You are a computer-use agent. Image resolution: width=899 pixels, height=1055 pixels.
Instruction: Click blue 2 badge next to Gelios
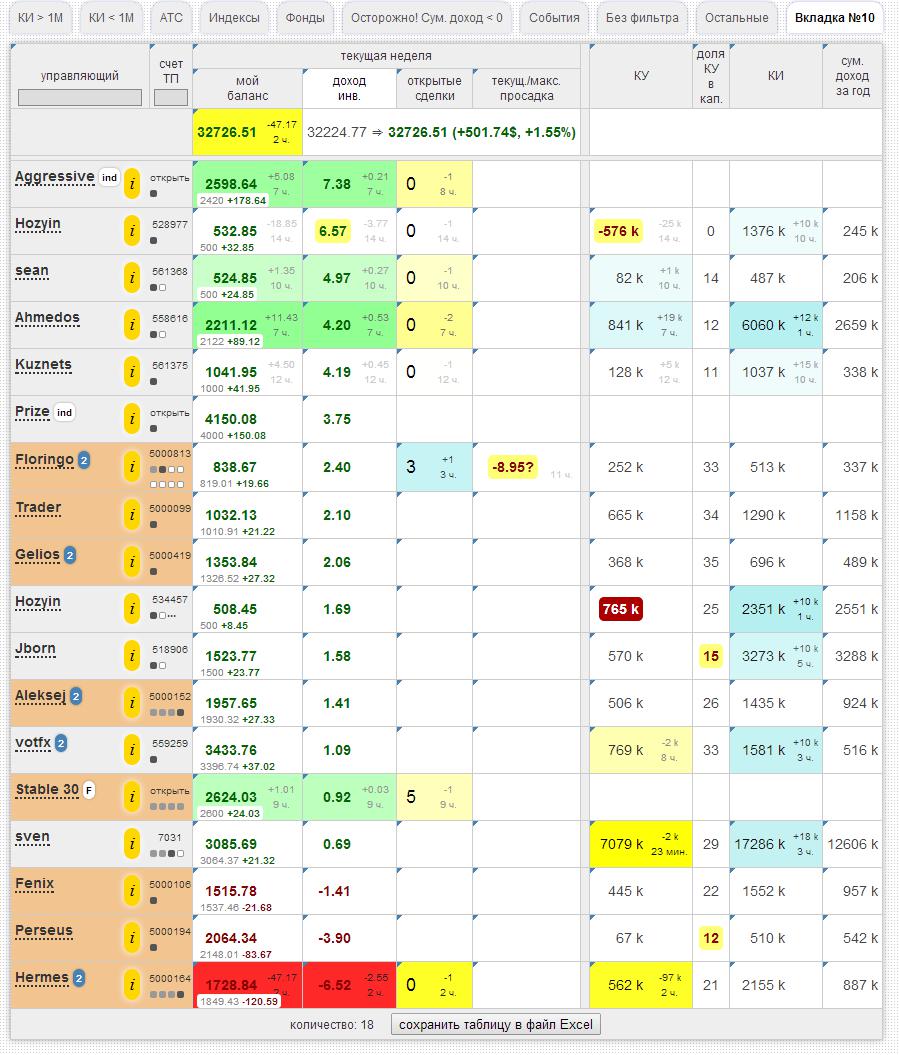[70, 555]
